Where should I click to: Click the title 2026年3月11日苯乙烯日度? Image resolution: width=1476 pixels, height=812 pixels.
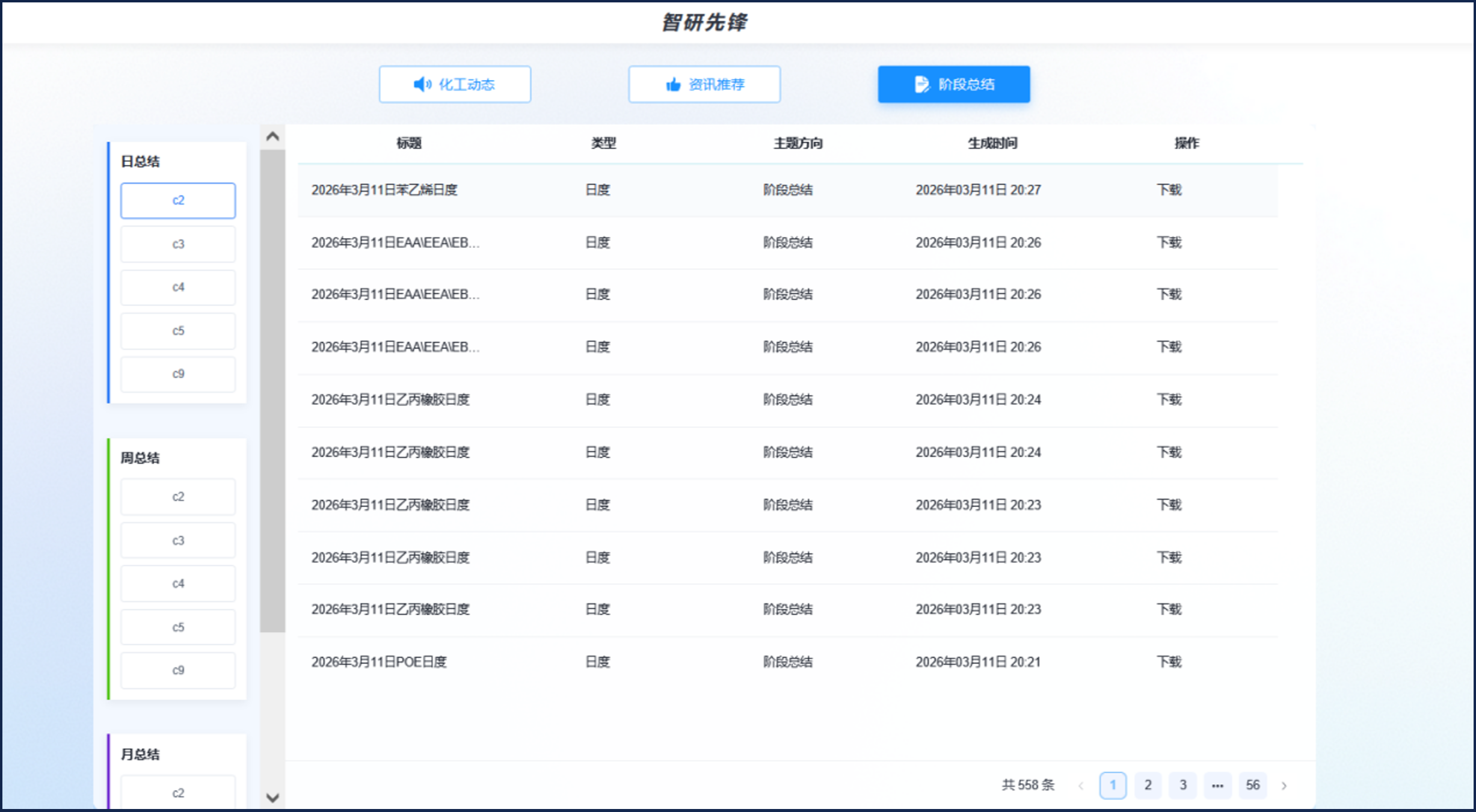pyautogui.click(x=384, y=190)
